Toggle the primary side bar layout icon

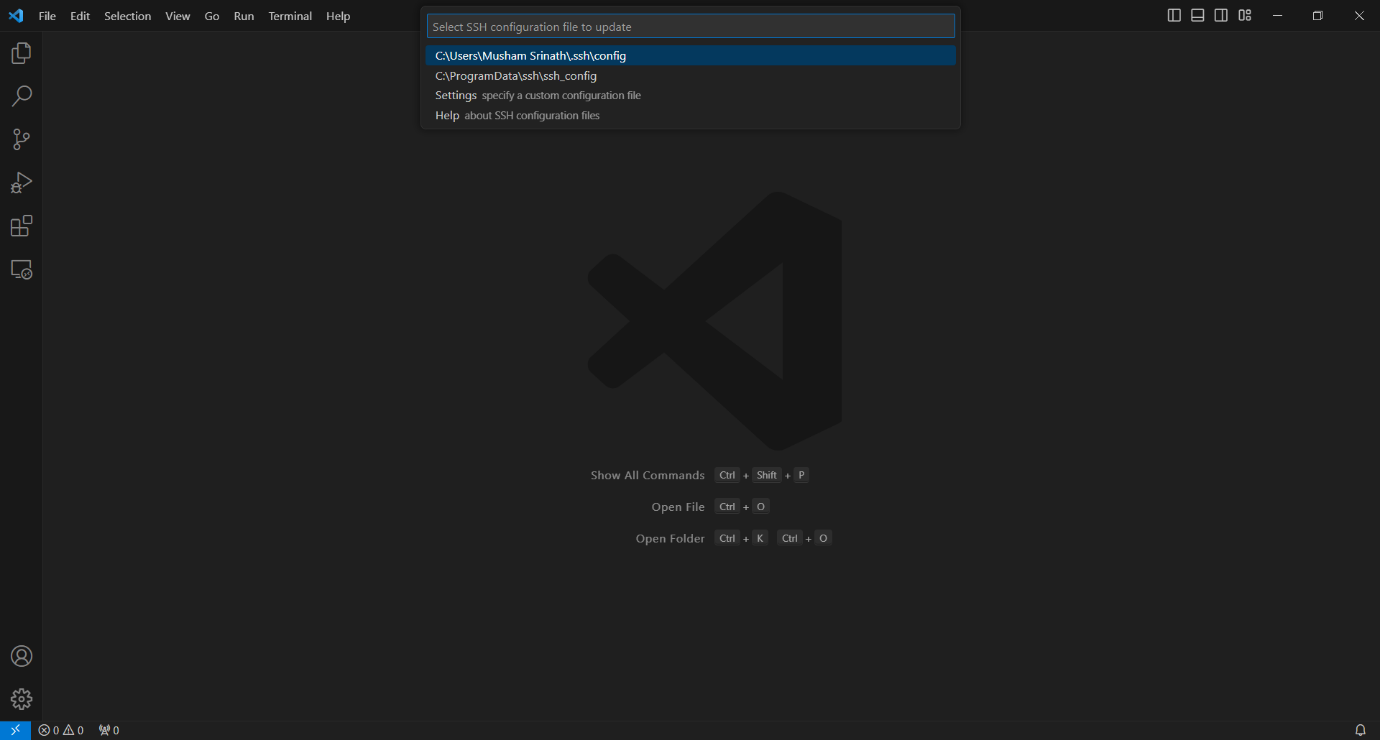pos(1174,15)
